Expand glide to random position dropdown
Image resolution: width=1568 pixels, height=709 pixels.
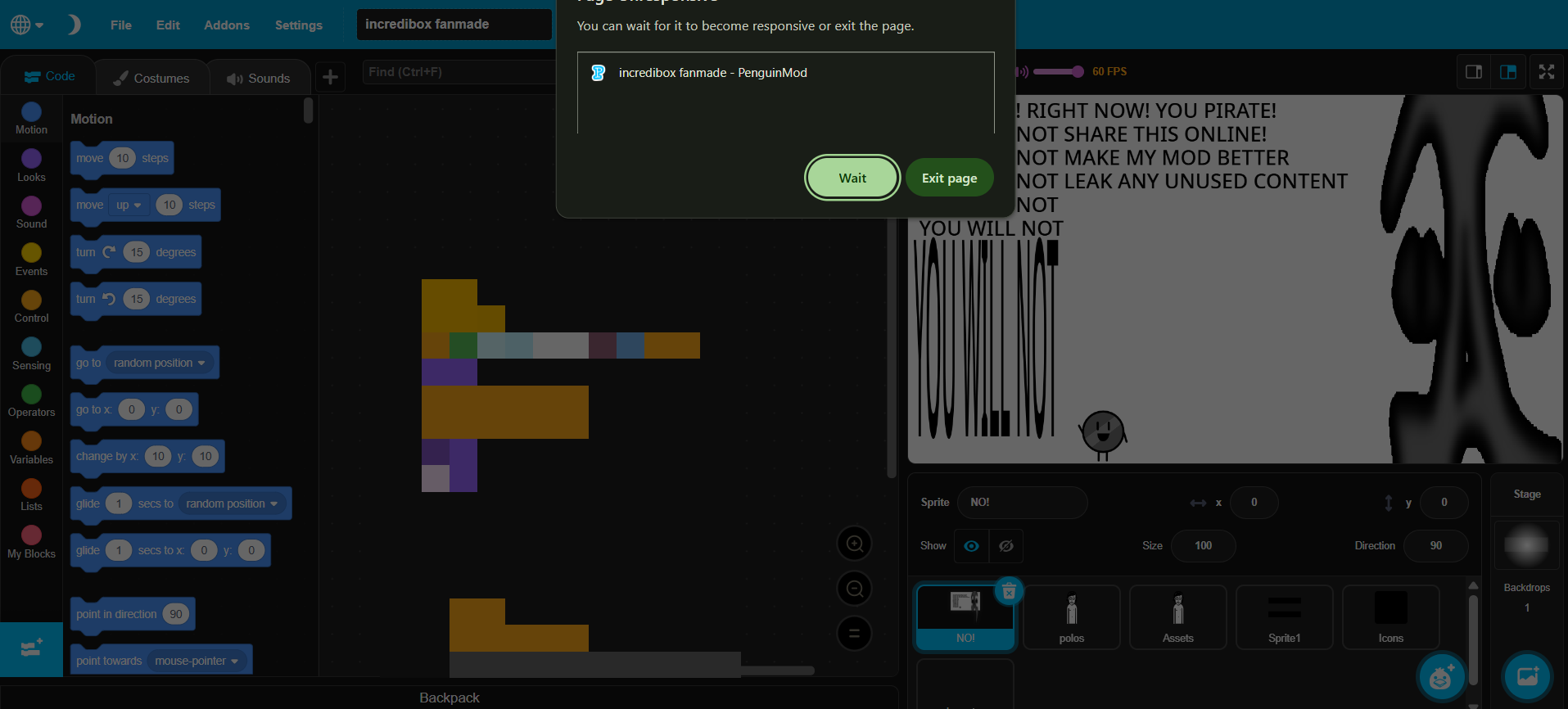click(233, 504)
